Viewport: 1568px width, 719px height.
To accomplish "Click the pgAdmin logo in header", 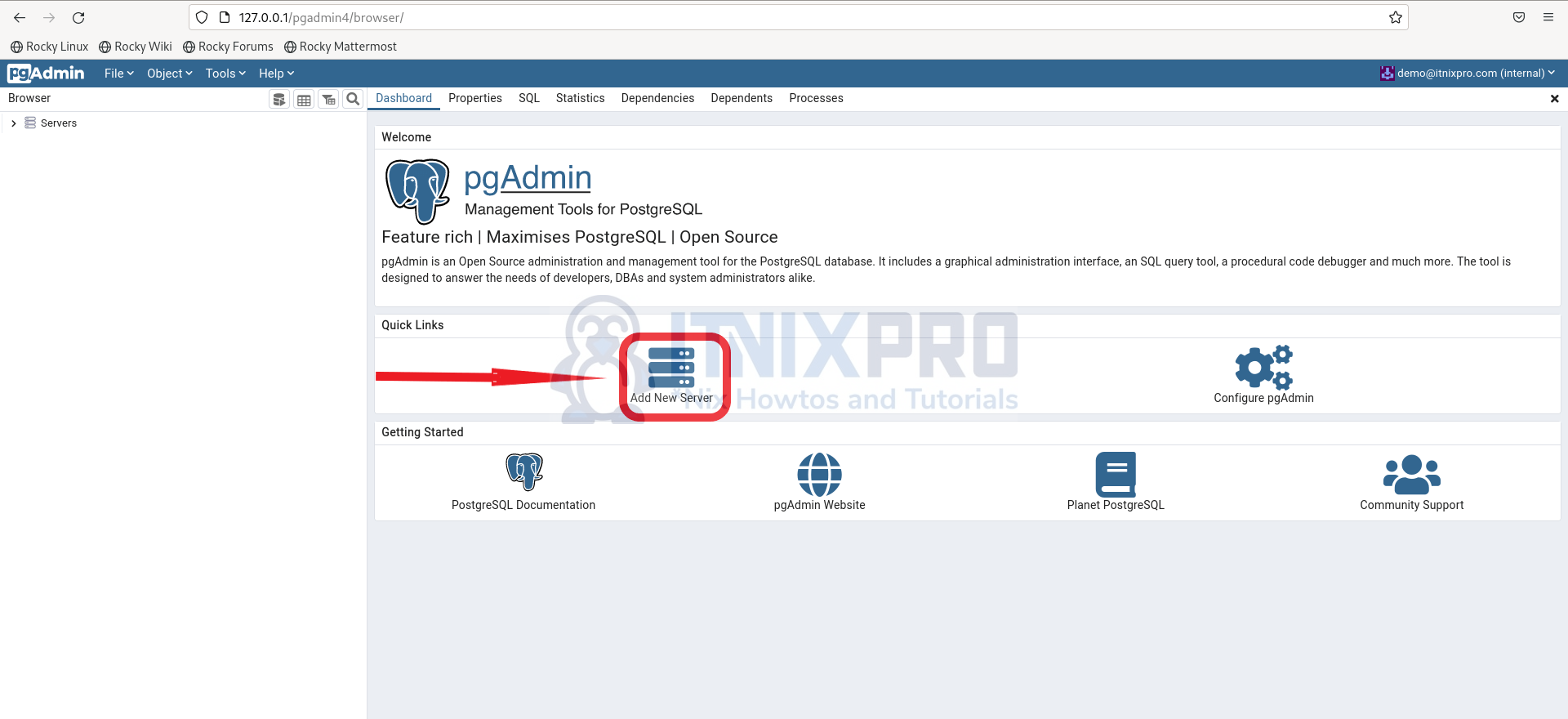I will [x=46, y=74].
